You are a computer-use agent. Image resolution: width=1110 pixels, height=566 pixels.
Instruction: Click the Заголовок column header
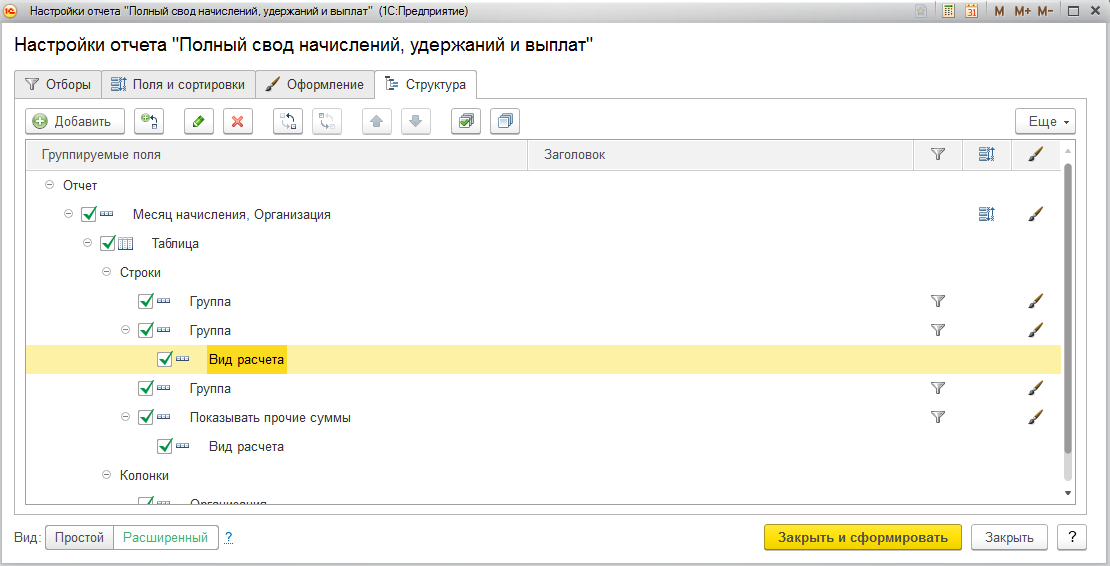point(721,154)
